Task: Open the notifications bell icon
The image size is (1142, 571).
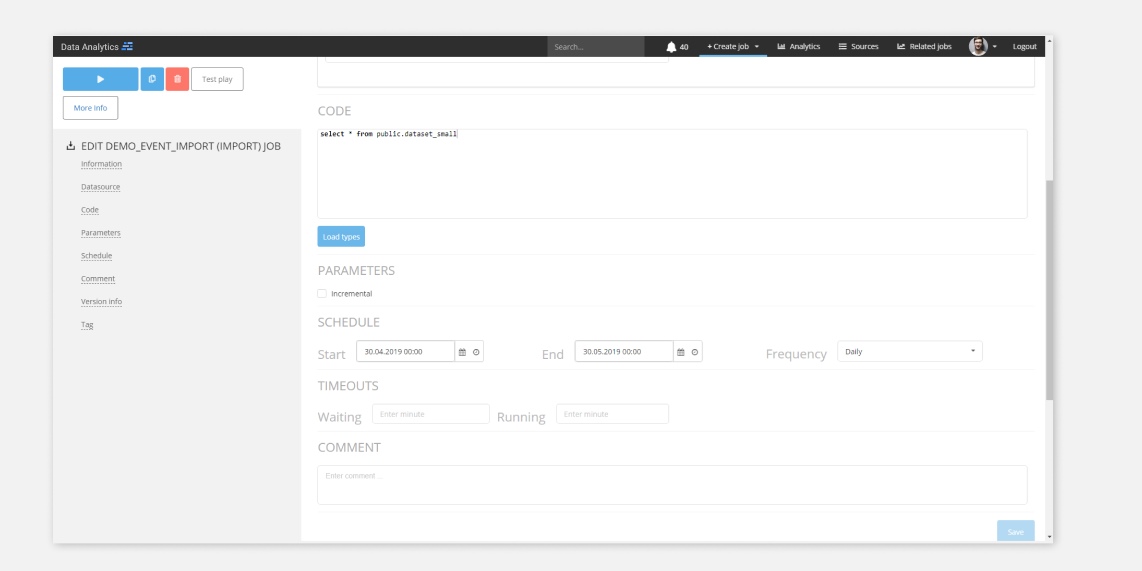Action: click(x=670, y=46)
